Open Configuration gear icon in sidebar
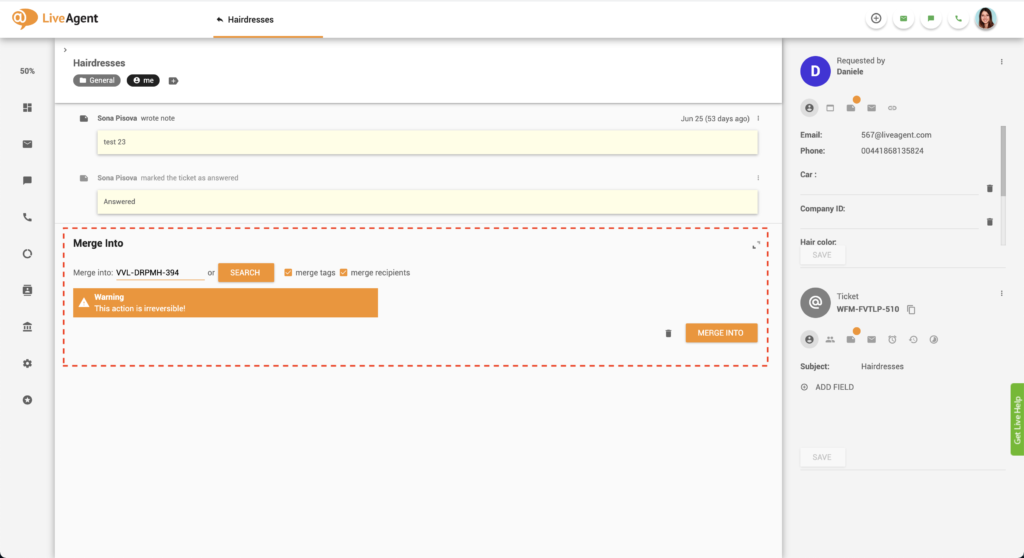Image resolution: width=1024 pixels, height=558 pixels. click(28, 363)
